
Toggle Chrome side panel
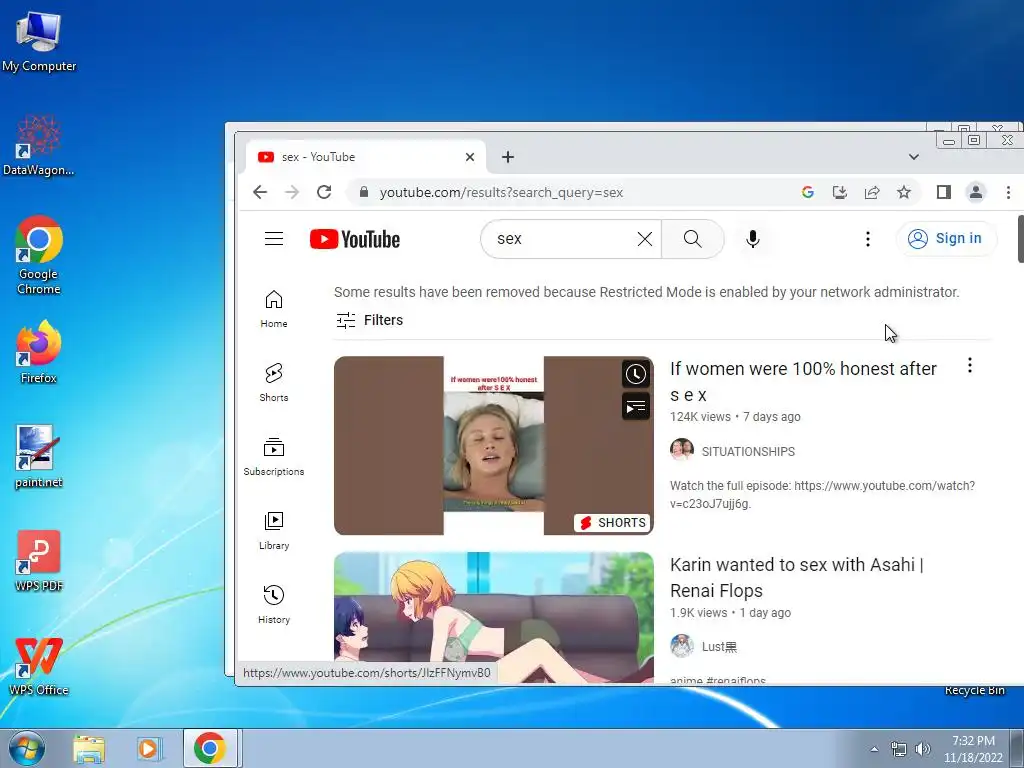pos(944,192)
